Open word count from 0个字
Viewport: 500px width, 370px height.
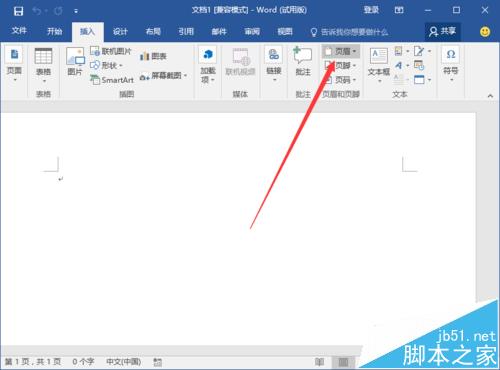click(83, 362)
